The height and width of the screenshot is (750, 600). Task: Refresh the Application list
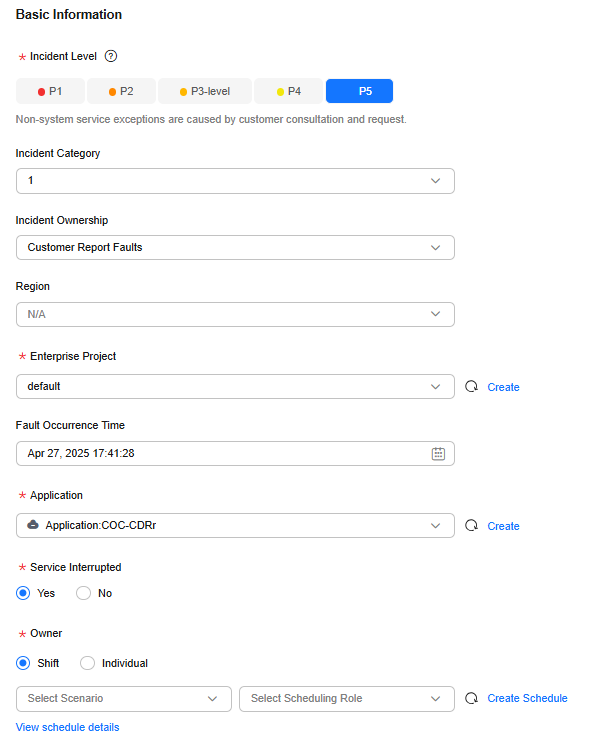click(472, 526)
